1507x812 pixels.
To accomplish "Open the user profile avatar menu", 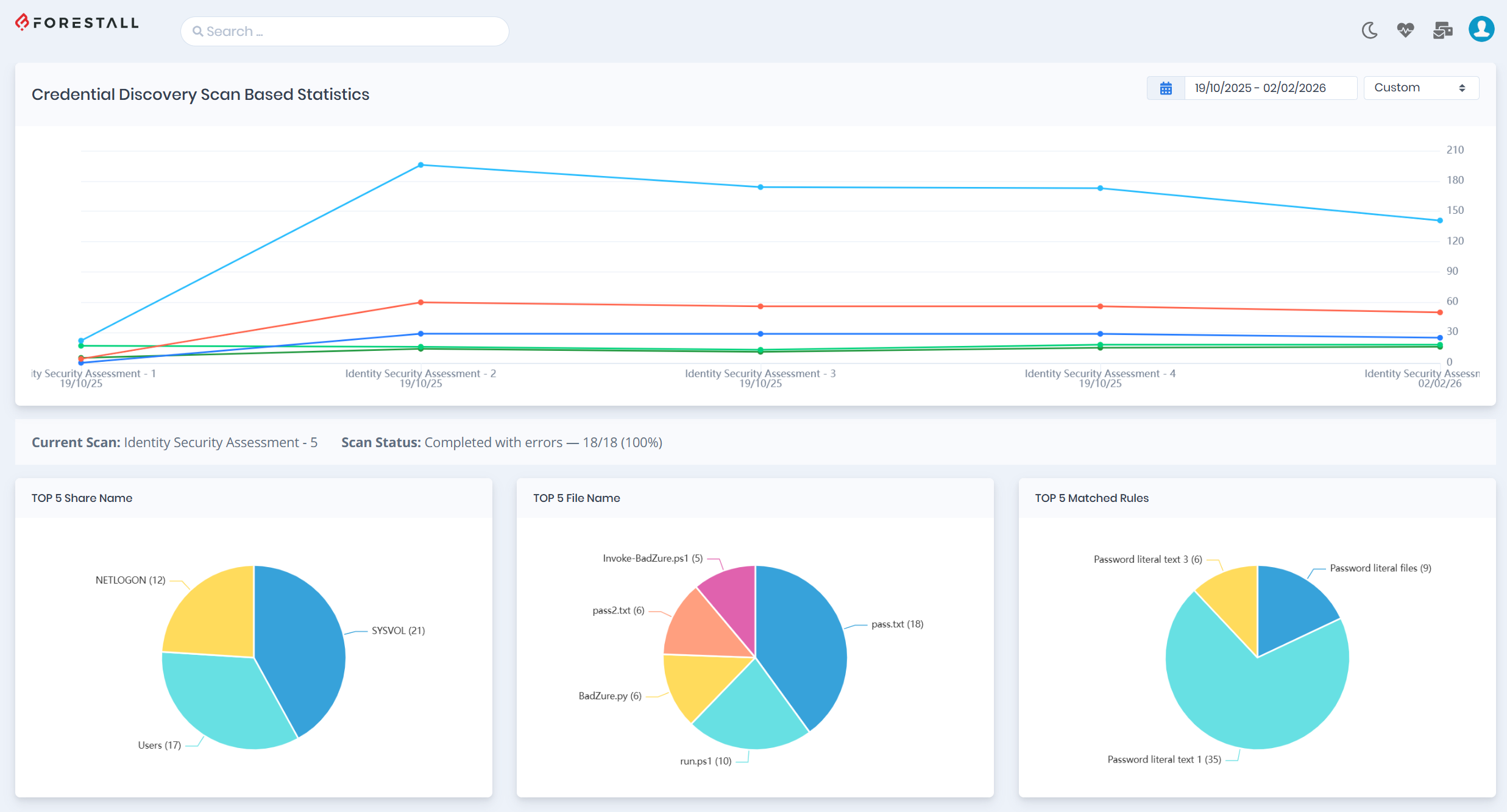I will pyautogui.click(x=1481, y=29).
